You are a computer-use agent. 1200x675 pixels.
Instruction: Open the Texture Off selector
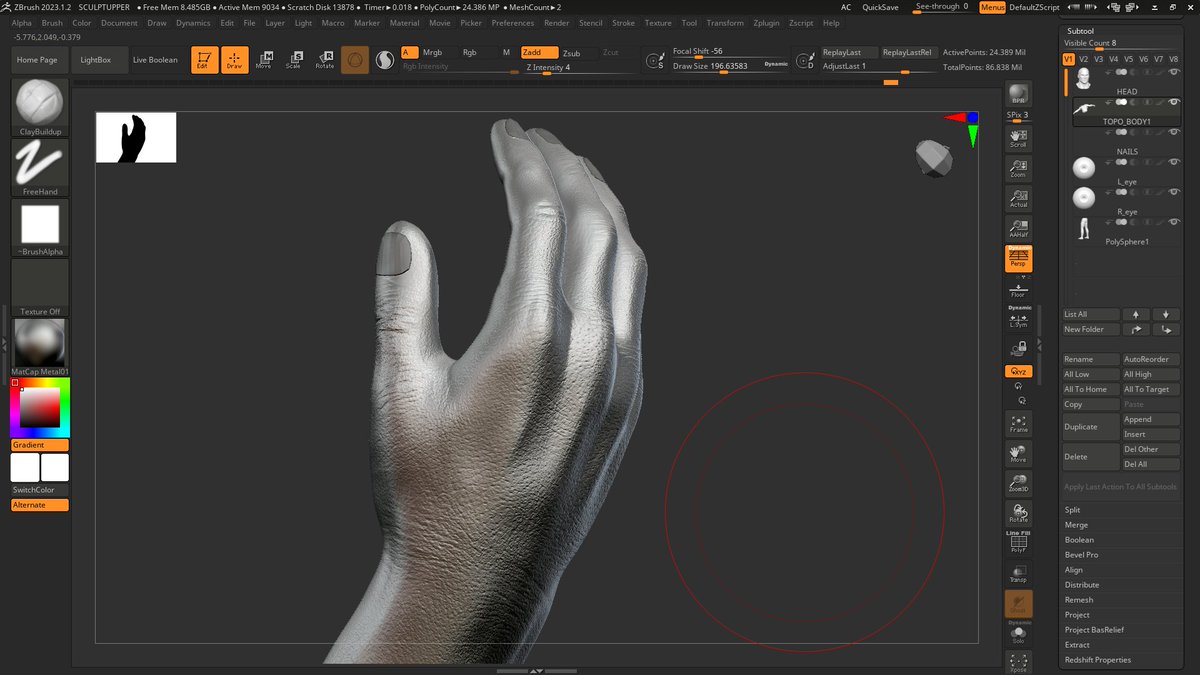(40, 287)
